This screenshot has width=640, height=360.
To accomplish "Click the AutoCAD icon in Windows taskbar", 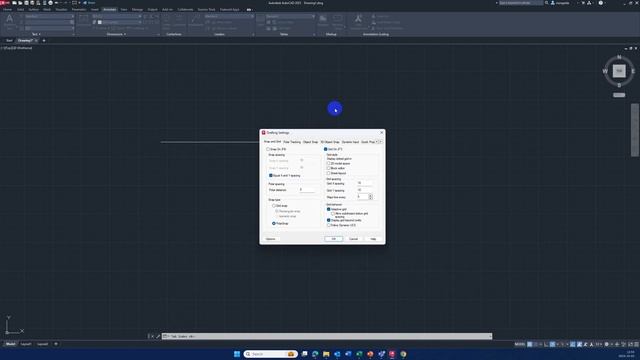I will 392,354.
